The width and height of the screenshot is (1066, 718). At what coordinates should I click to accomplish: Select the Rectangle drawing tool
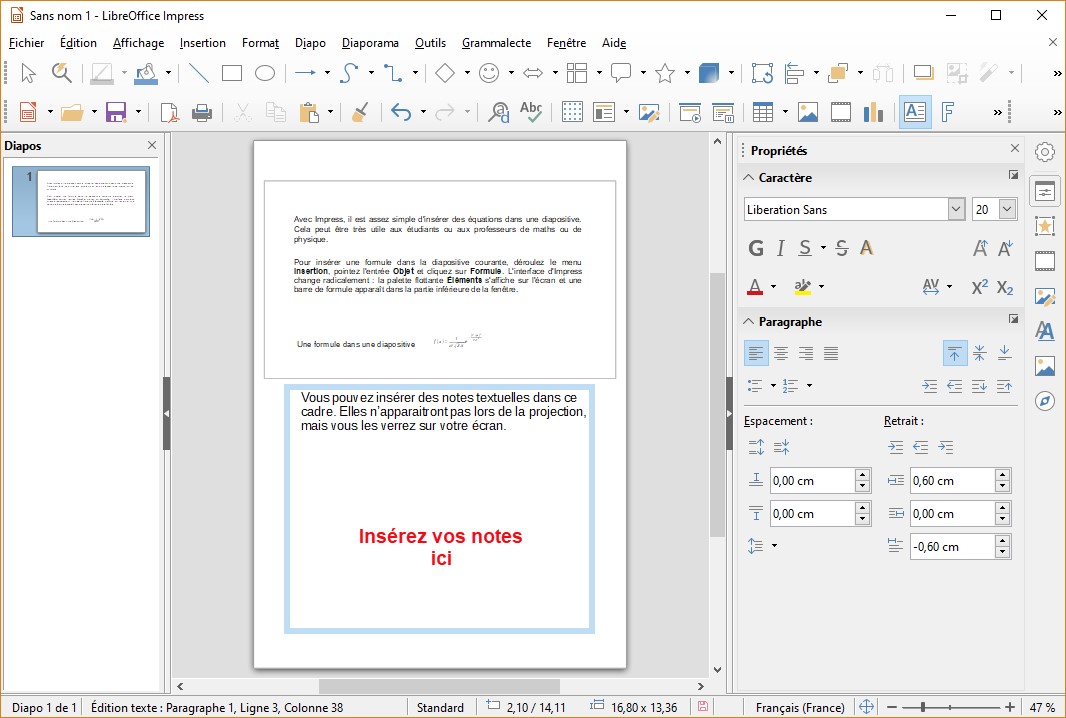[232, 73]
